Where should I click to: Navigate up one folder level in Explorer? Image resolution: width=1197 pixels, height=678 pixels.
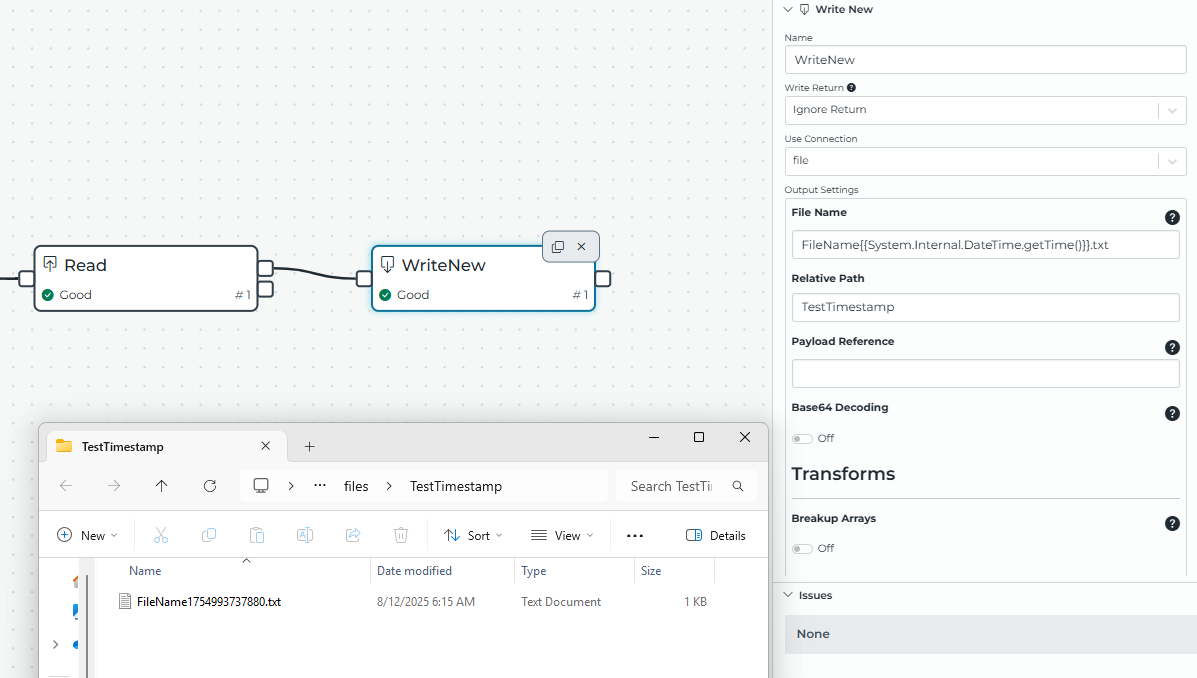162,486
